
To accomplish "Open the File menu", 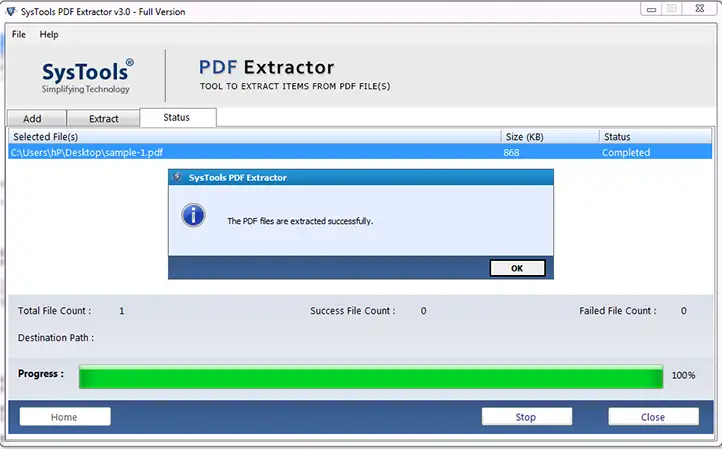I will [19, 35].
